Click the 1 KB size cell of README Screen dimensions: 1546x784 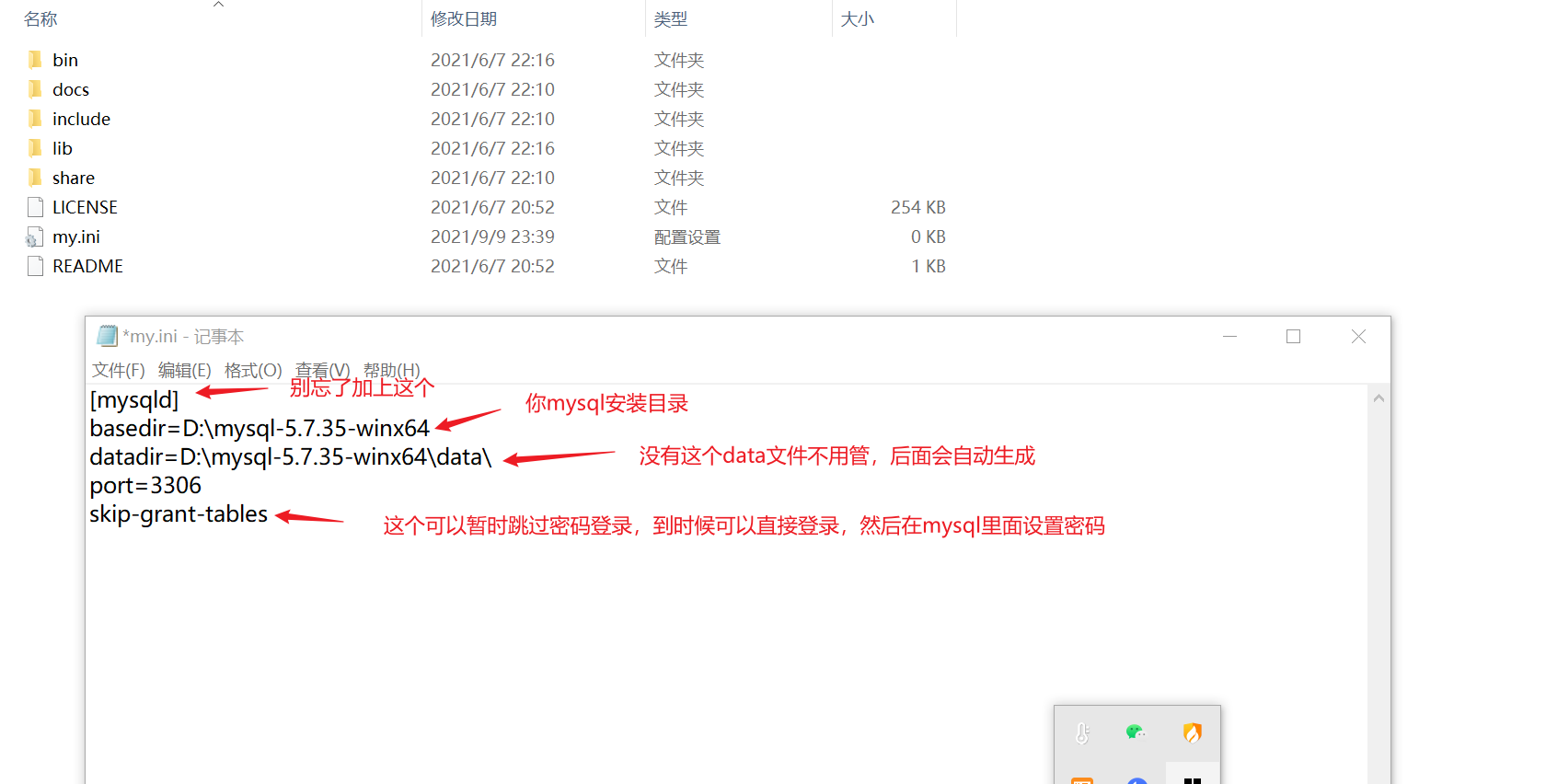click(x=929, y=266)
